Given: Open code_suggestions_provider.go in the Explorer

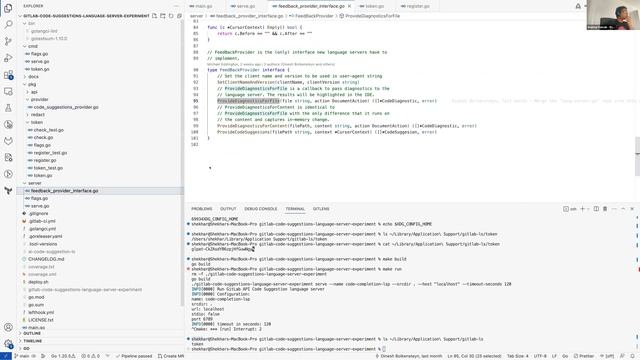Looking at the screenshot, I should (66, 107).
